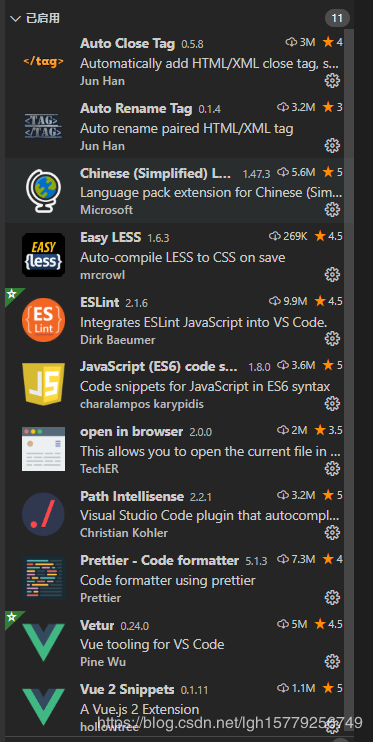This screenshot has height=742, width=373.
Task: Click ESLint 9.9M download count
Action: [x=288, y=301]
